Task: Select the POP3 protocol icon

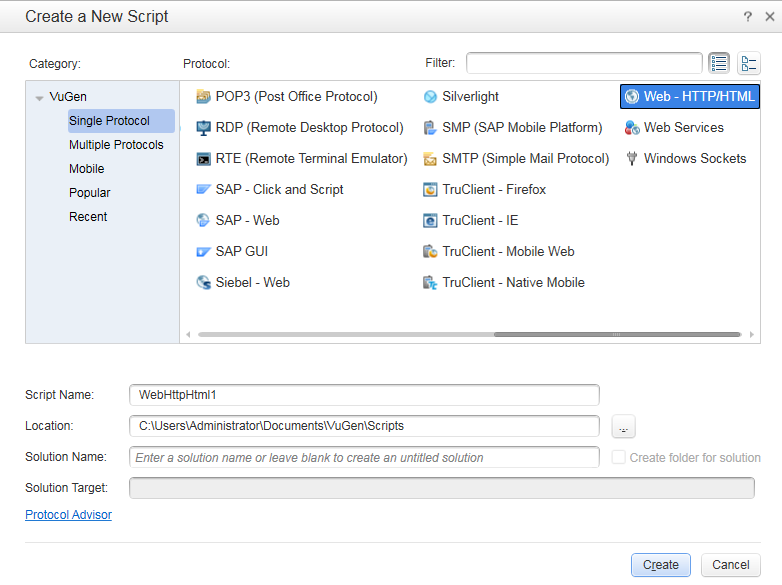Action: point(204,97)
